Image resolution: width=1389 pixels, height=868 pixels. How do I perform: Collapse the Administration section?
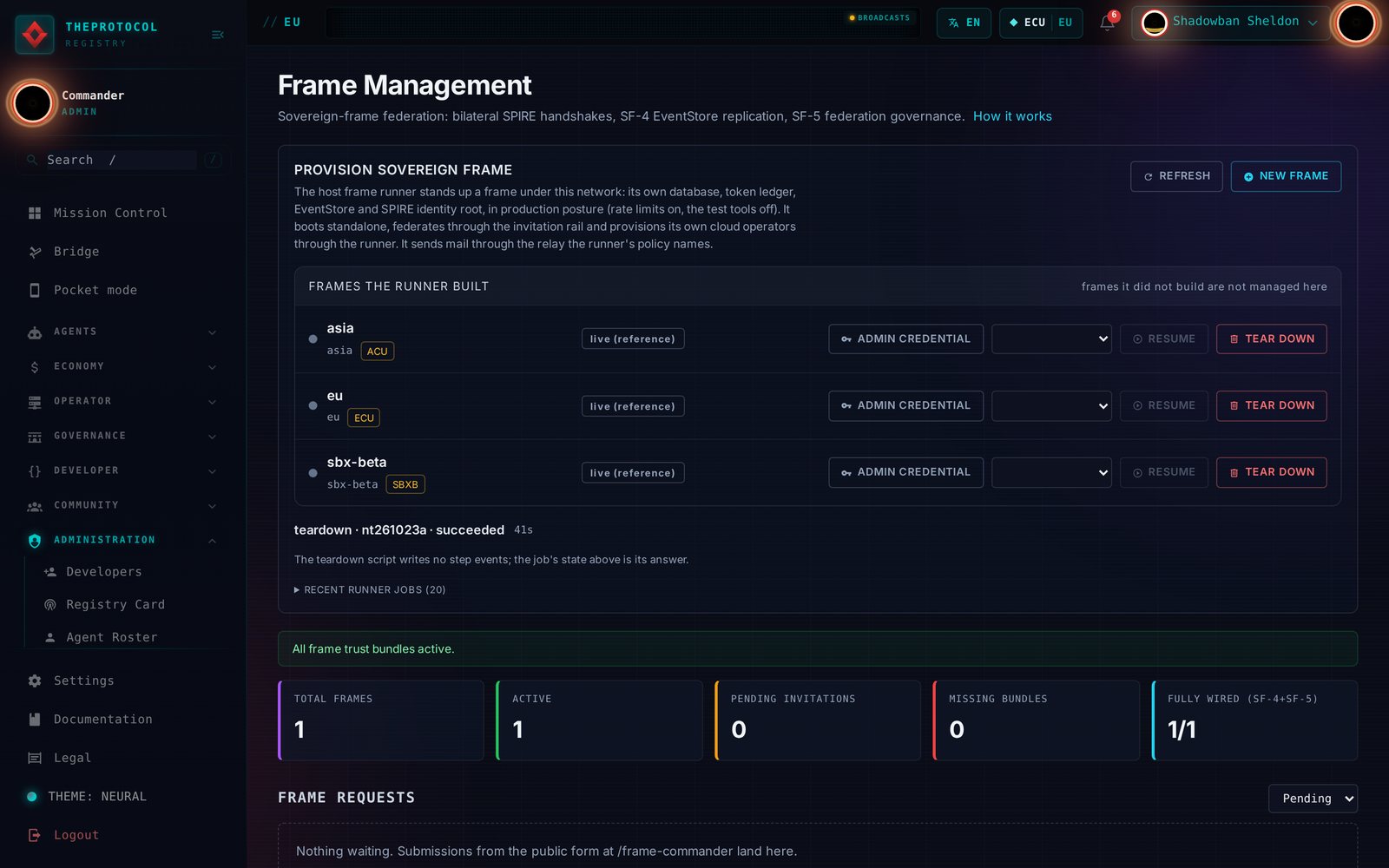123,540
